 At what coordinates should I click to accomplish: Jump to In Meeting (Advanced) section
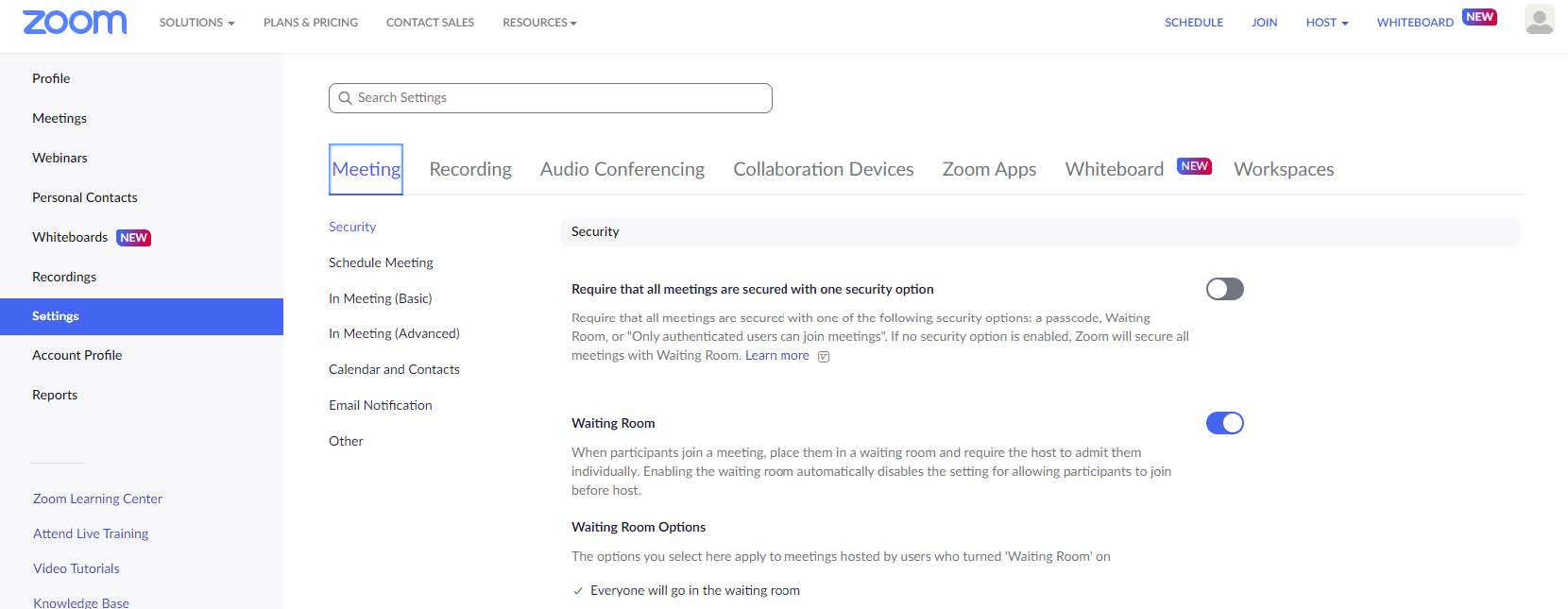[394, 333]
